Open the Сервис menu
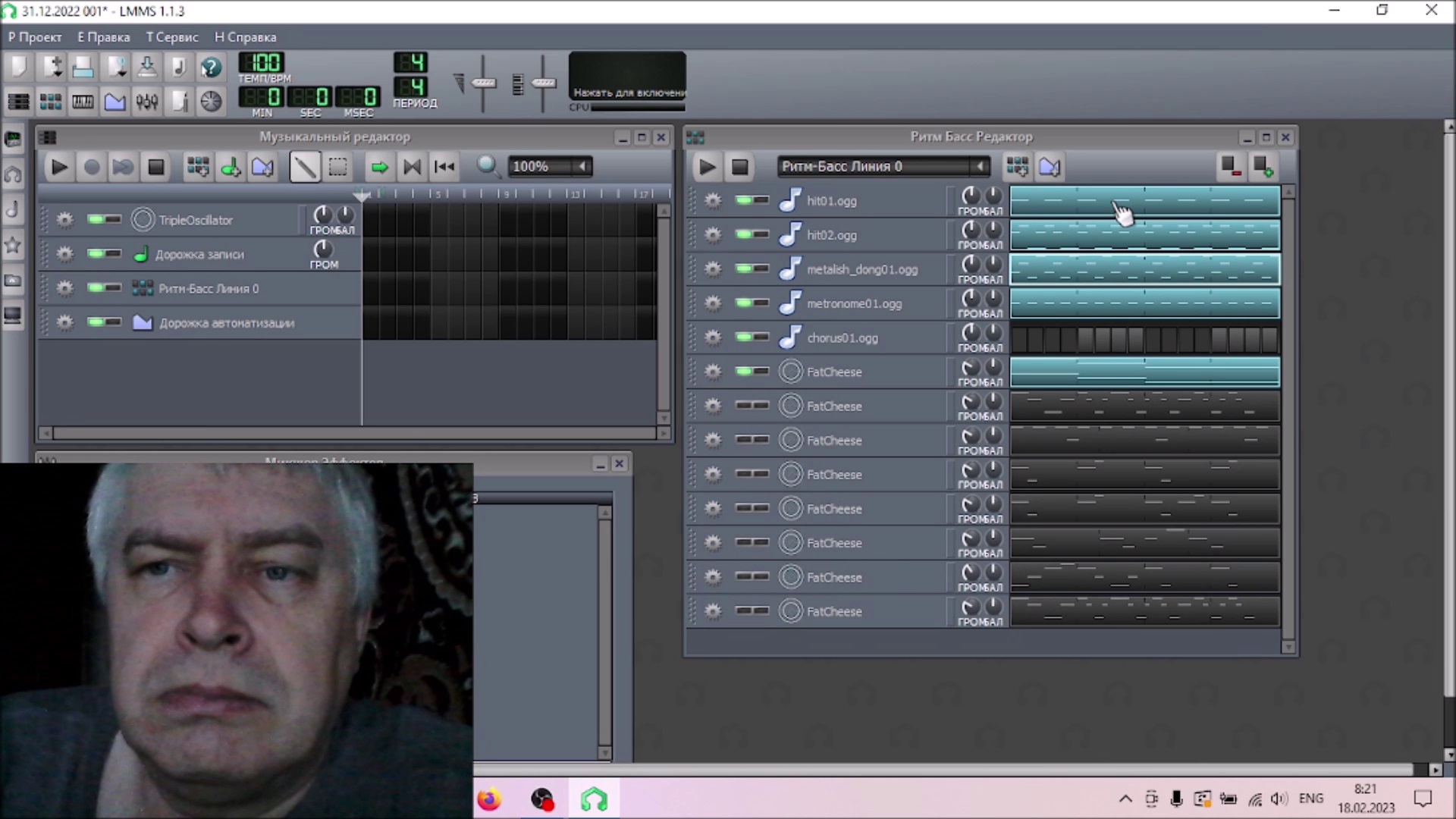1456x819 pixels. coord(172,37)
